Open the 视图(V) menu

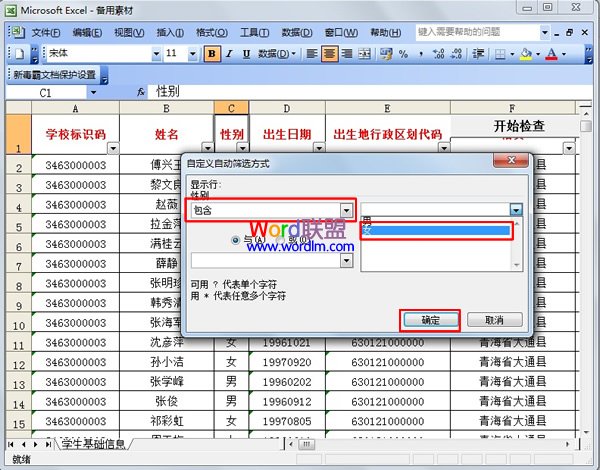pos(129,33)
